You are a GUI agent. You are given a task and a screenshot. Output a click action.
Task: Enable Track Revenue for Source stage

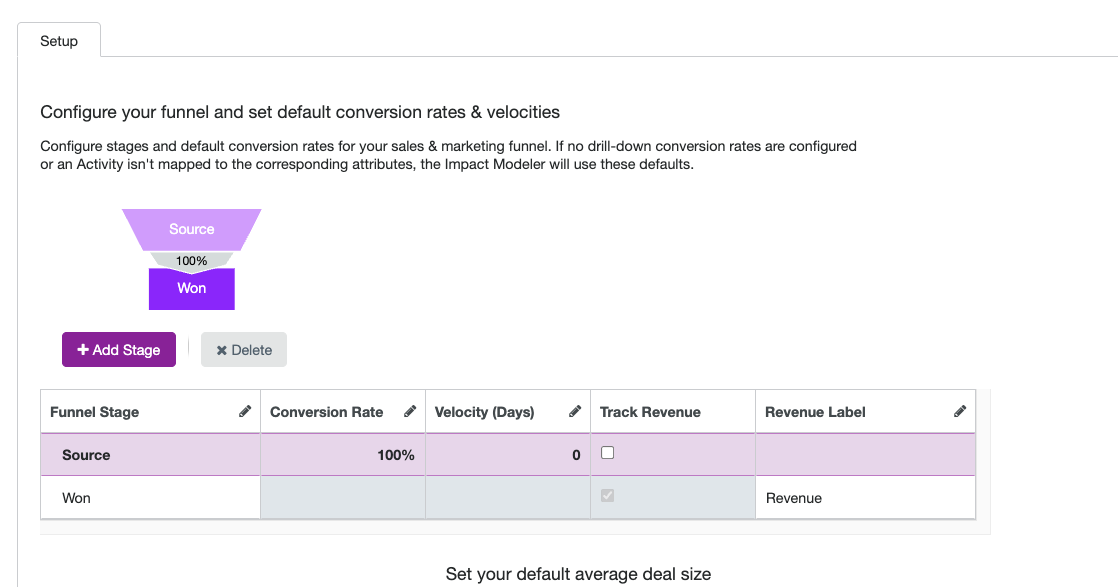point(607,453)
